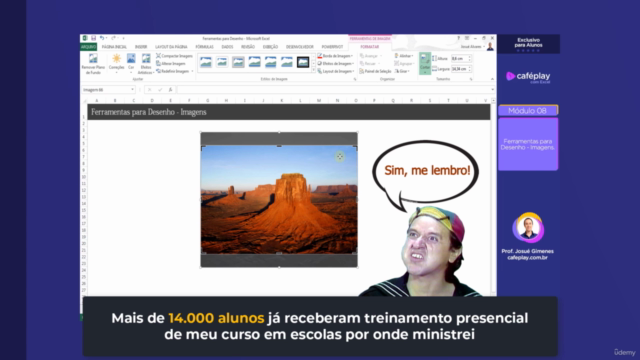Open the Girar rotate dropdown
Viewport: 640px width, 360px height.
[x=402, y=71]
